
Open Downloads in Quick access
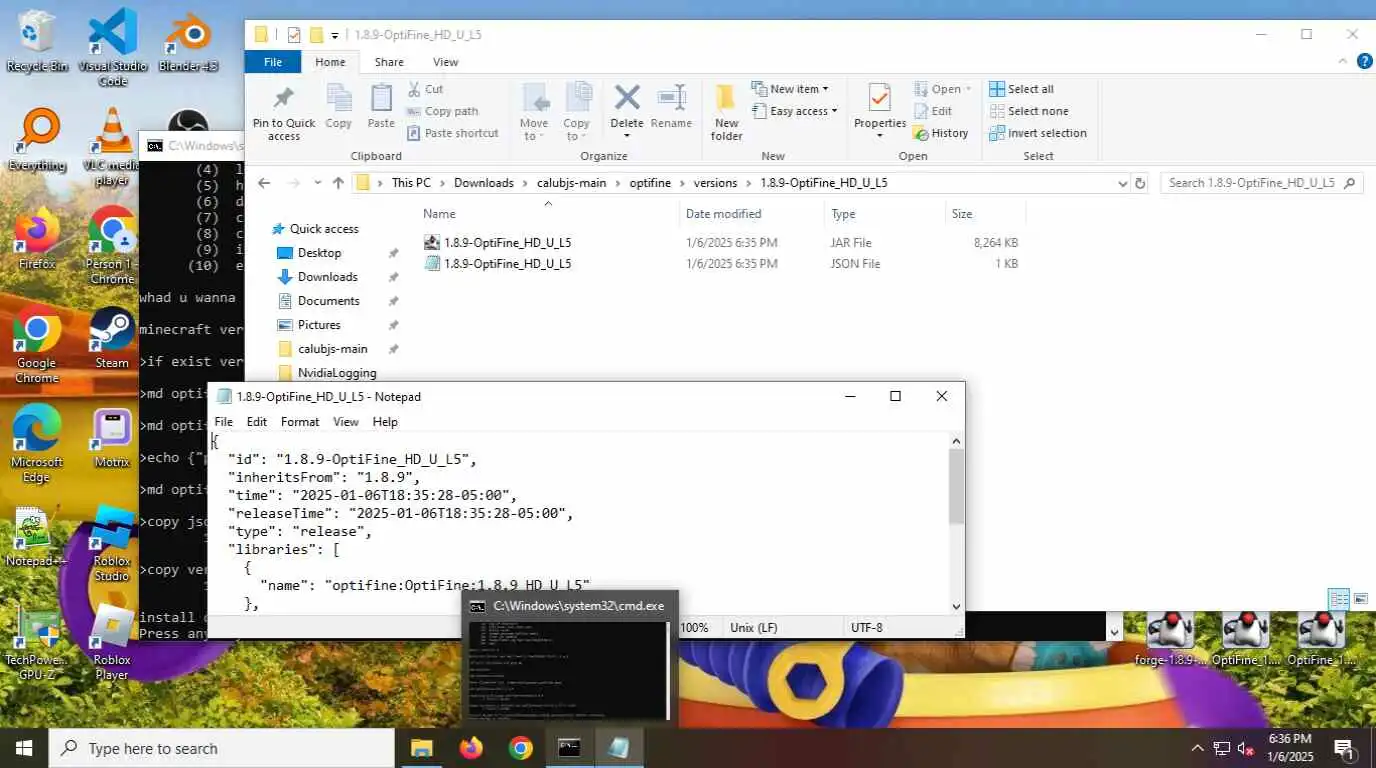[327, 277]
